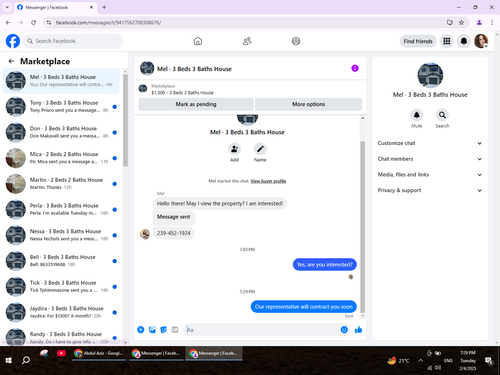
Task: Open Don - 3 Beds 3 Baths House chat
Action: (62, 132)
